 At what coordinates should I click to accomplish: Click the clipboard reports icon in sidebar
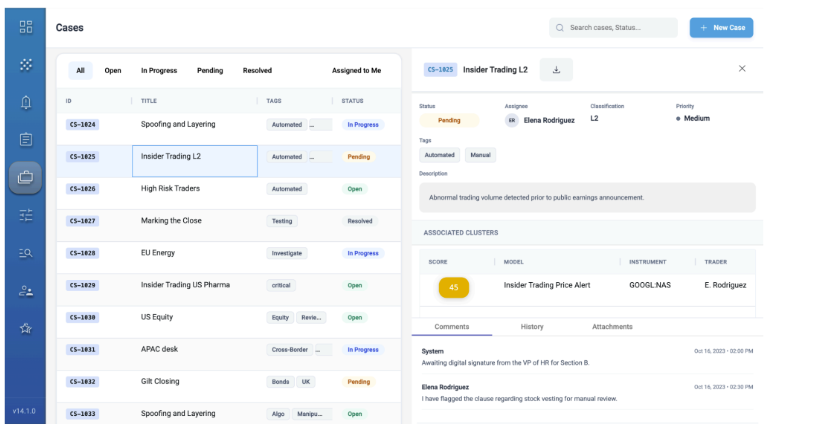pos(26,139)
